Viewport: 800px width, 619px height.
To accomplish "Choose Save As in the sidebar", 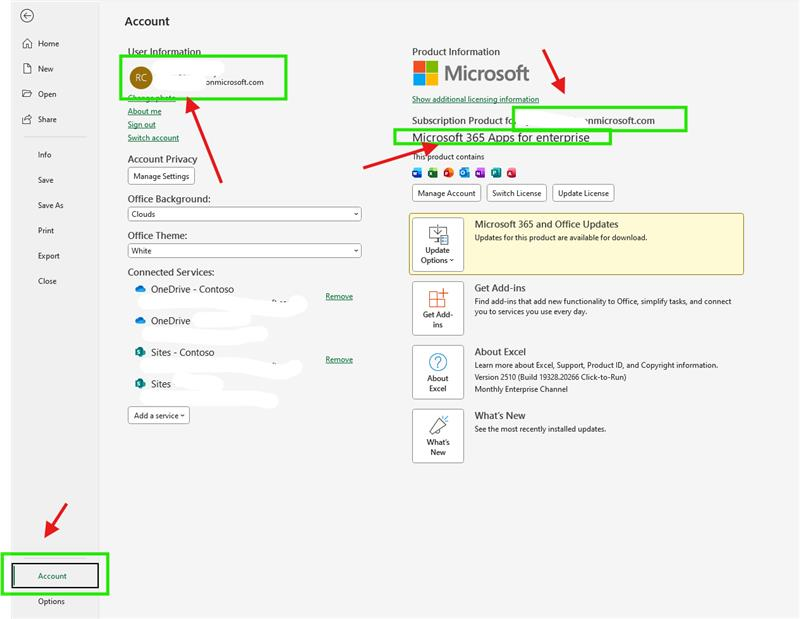I will (51, 205).
